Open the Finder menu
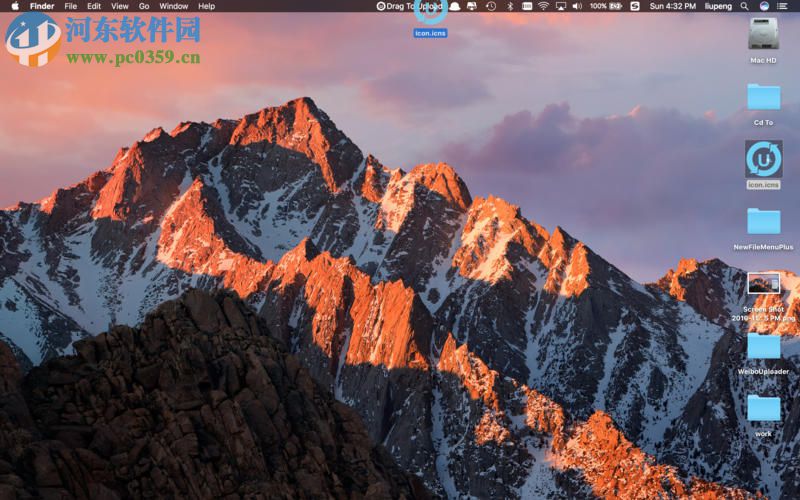The width and height of the screenshot is (800, 500). pyautogui.click(x=42, y=6)
